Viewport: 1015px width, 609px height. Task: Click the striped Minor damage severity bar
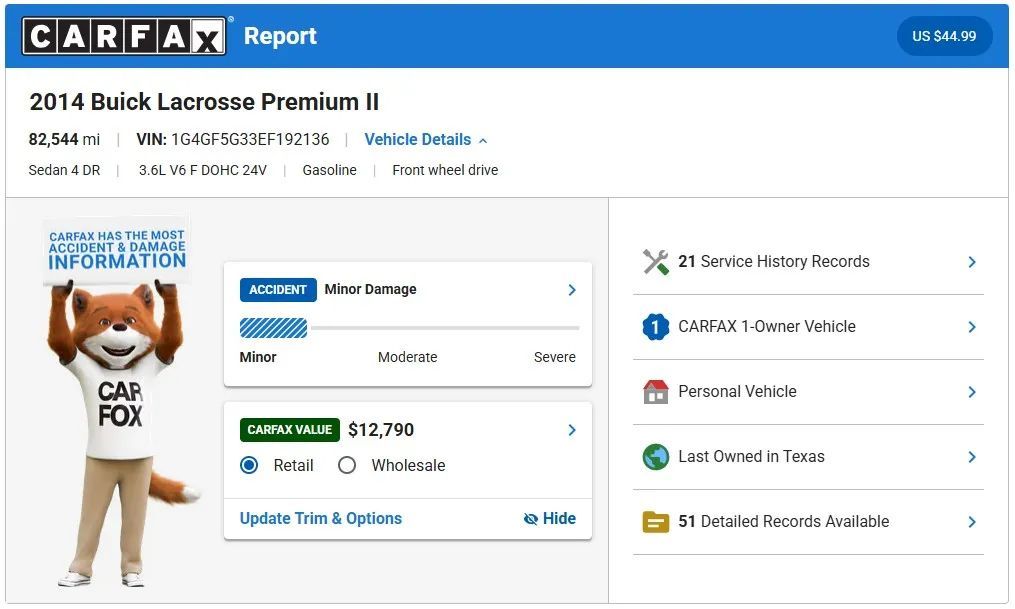click(273, 329)
